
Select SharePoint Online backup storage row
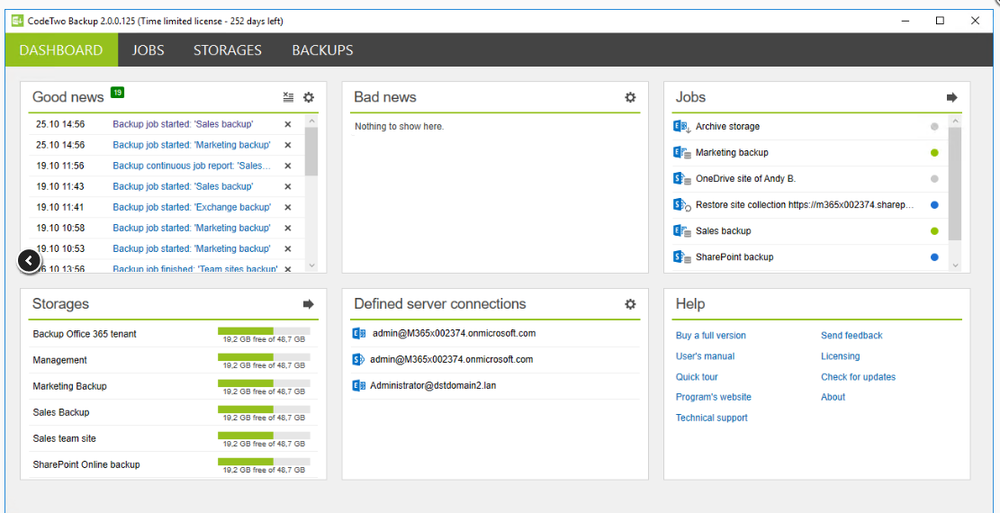[x=173, y=465]
